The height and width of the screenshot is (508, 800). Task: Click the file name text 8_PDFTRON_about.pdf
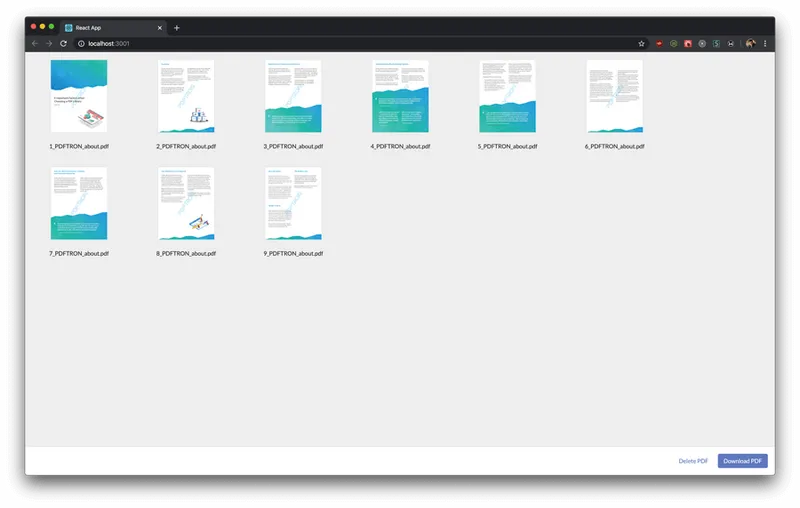coord(186,253)
